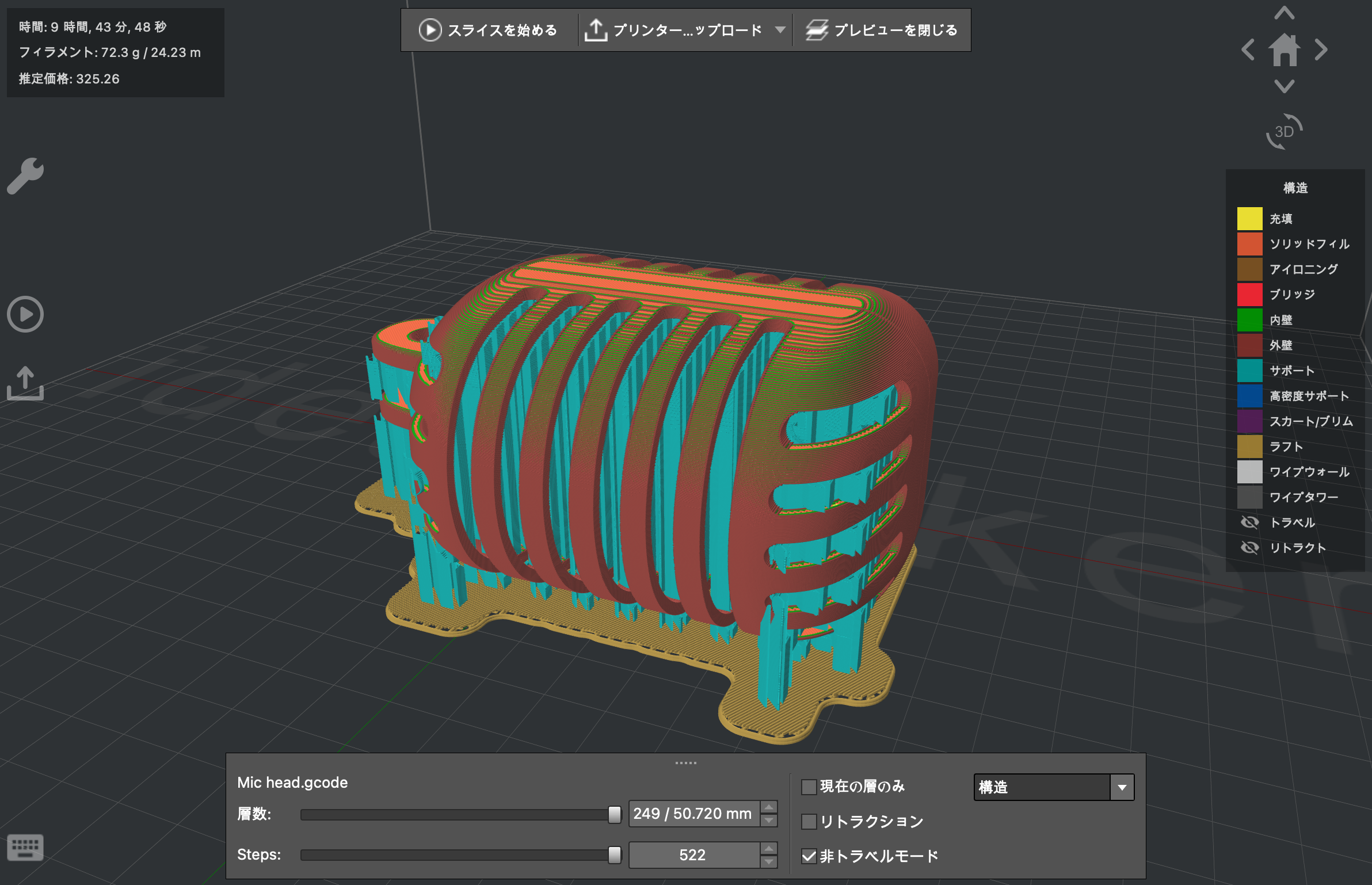
Task: Click the 層数 layer slider handle
Action: pos(615,814)
